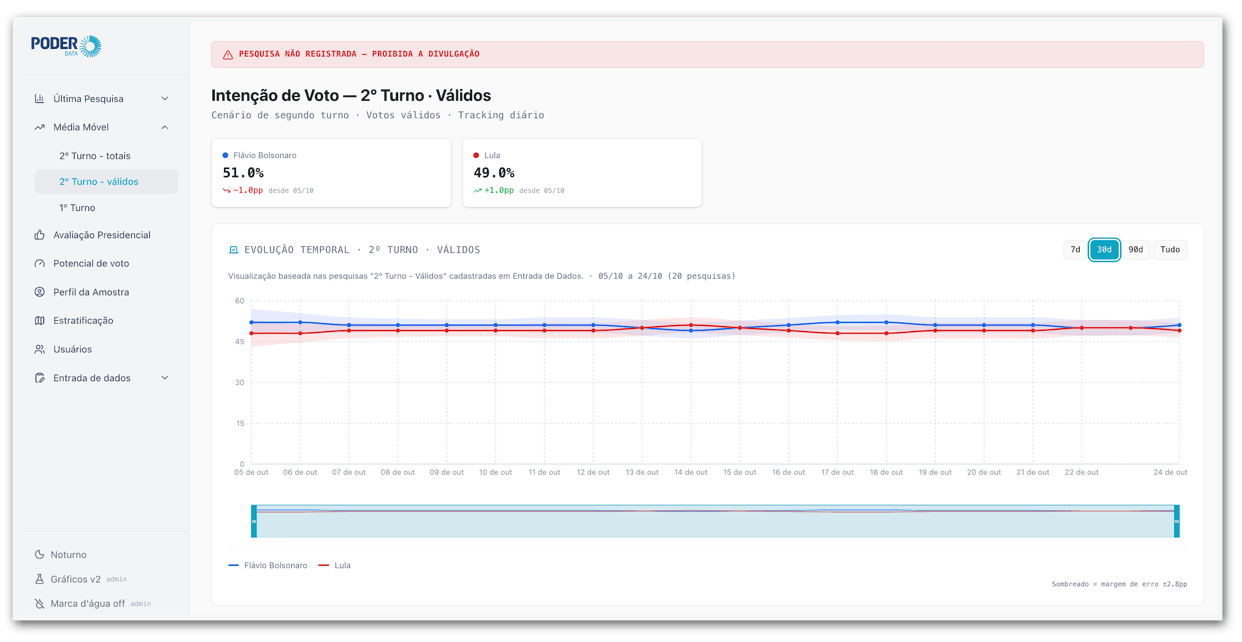Viewport: 1242px width, 642px height.
Task: Select the 30d time range button
Action: coord(1104,250)
